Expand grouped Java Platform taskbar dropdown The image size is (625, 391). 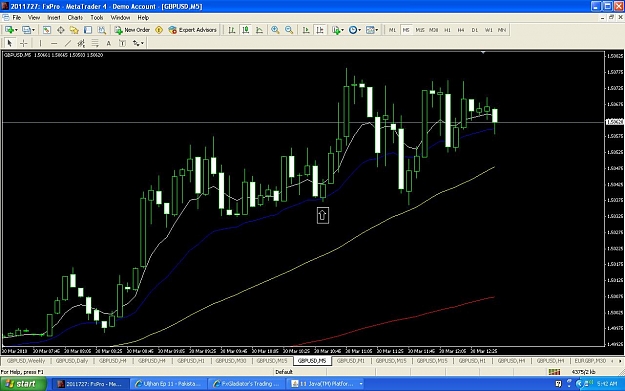click(x=361, y=384)
